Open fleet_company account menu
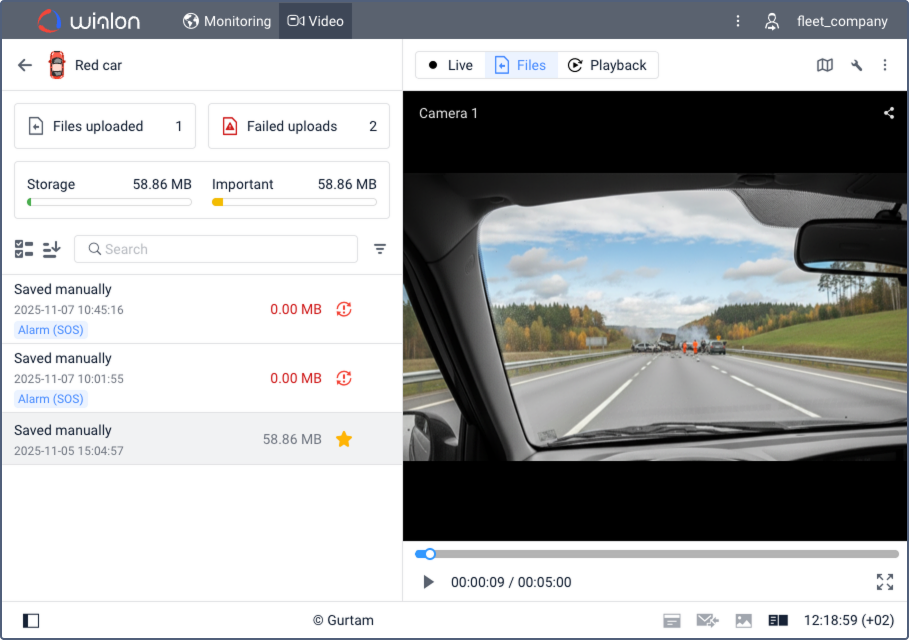Screen dimensions: 909x640 (842, 21)
